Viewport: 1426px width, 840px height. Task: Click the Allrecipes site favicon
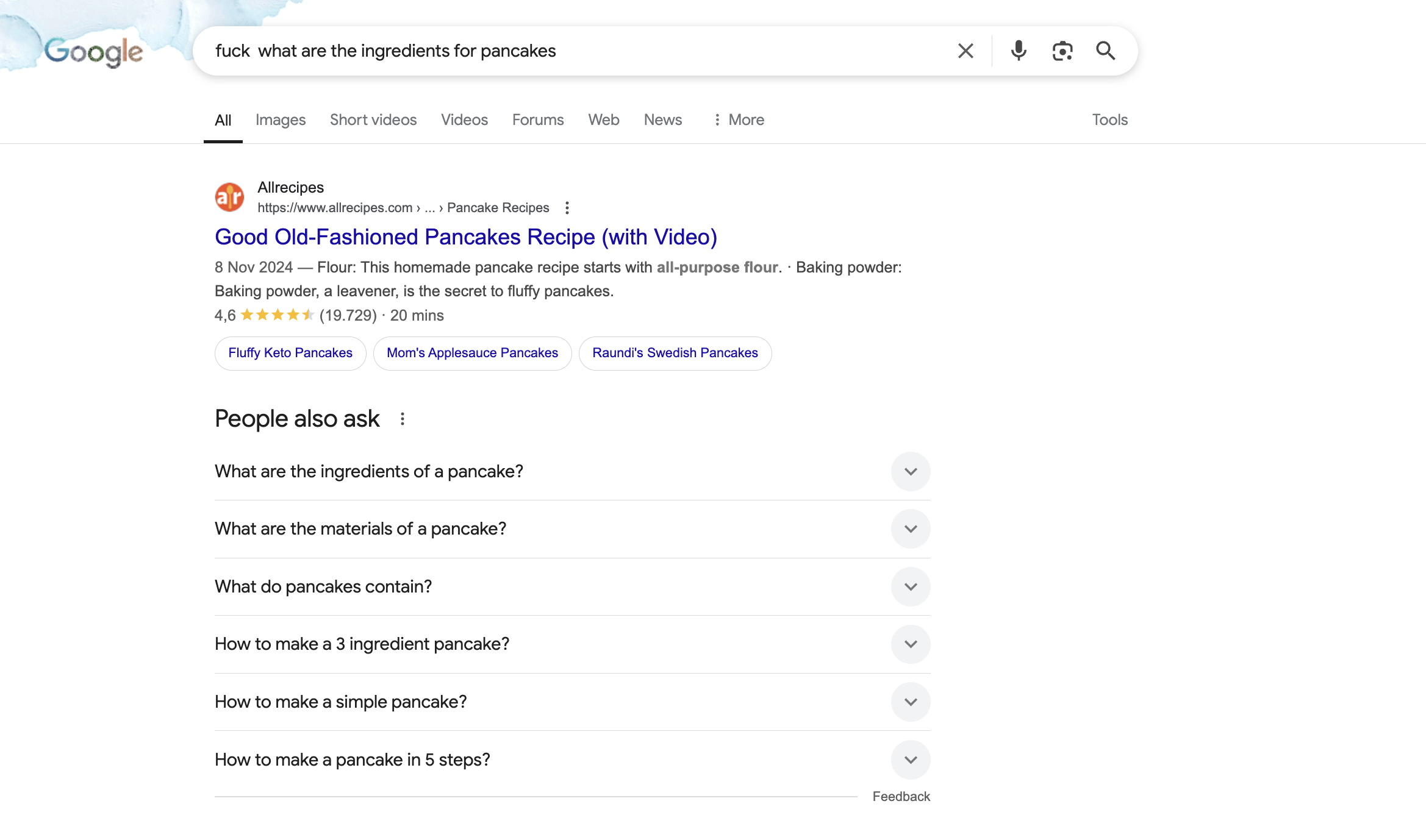(x=229, y=197)
